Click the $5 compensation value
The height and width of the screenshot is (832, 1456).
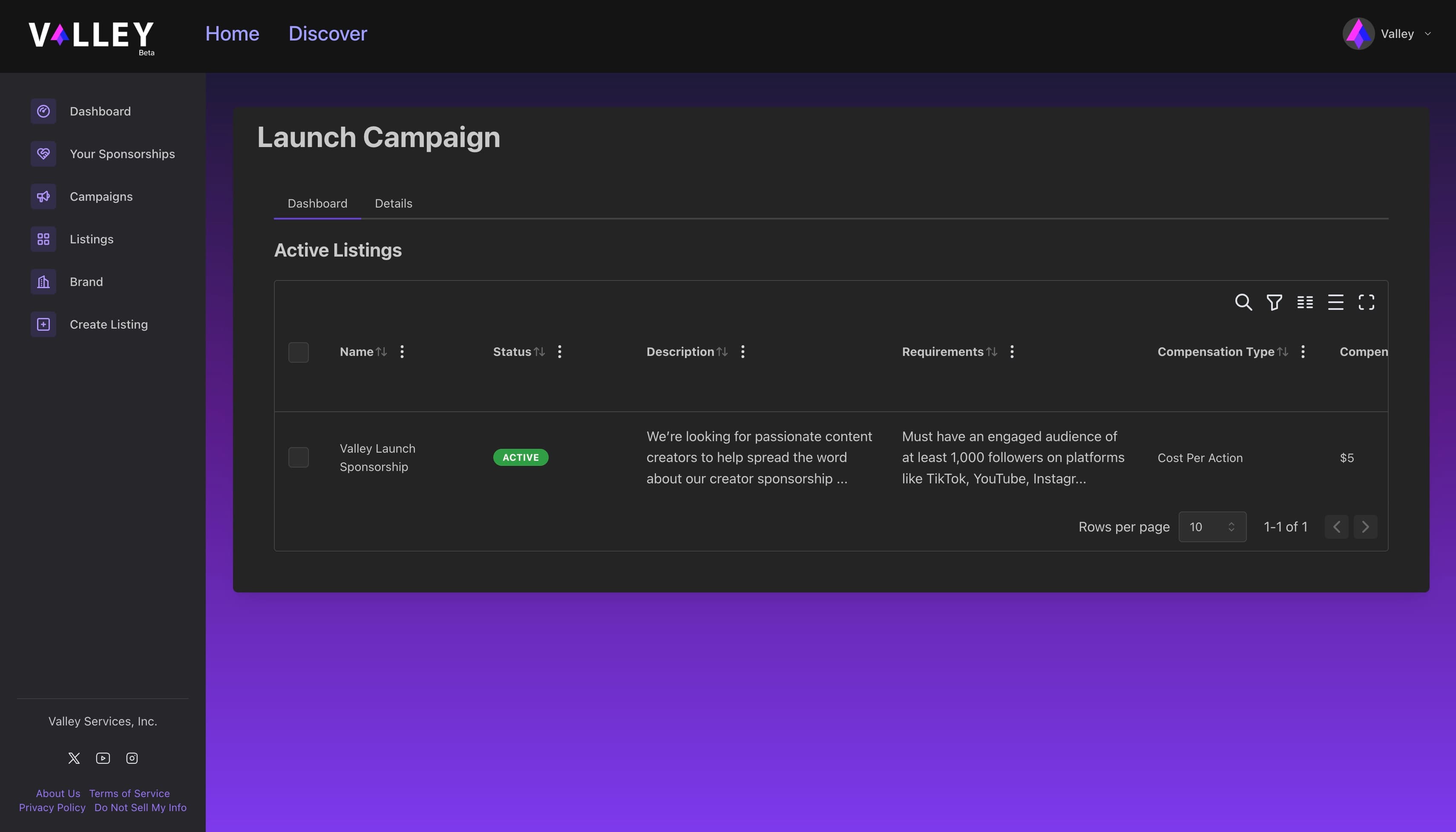point(1347,458)
